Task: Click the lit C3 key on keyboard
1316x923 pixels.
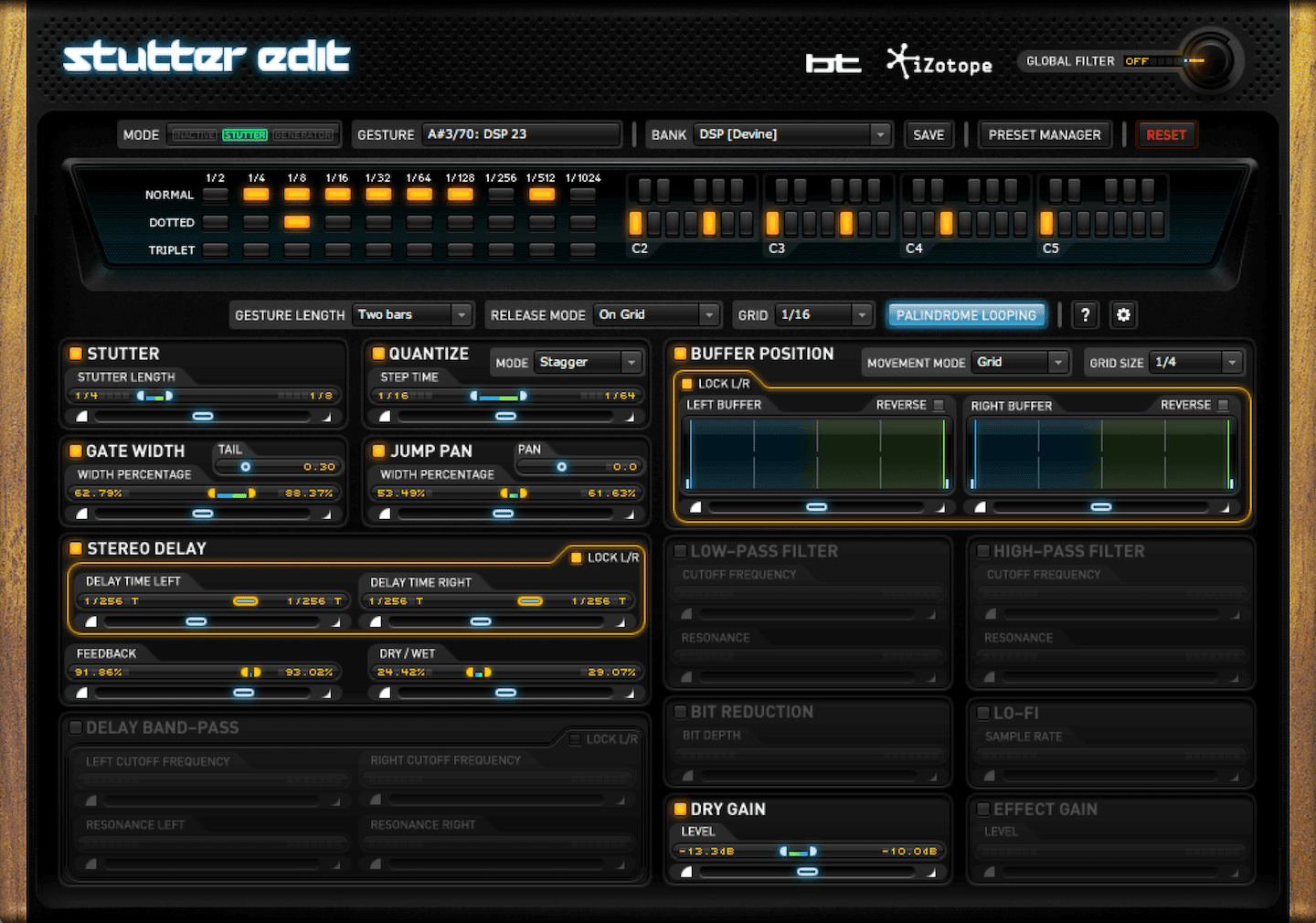Action: tap(773, 223)
